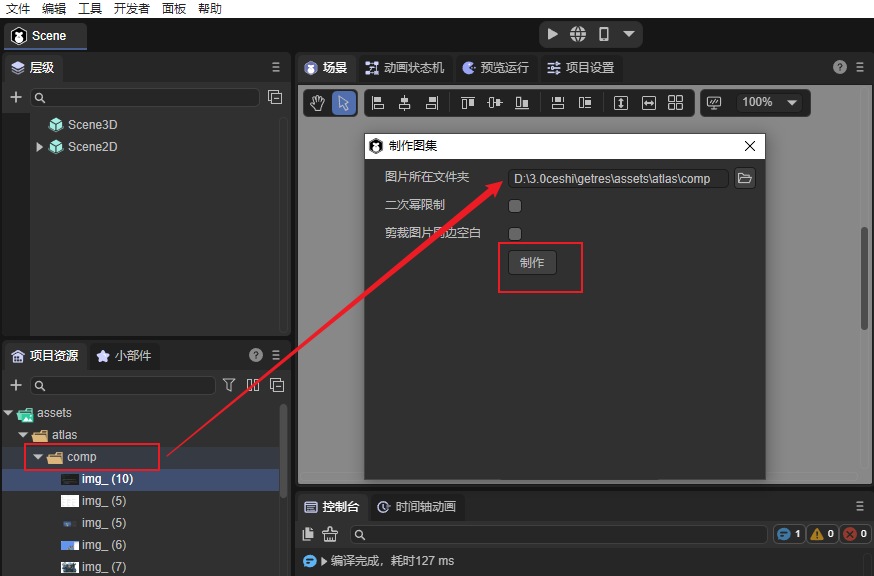Enable the 二次幂限制 checkbox
This screenshot has height=576, width=874.
coord(515,206)
